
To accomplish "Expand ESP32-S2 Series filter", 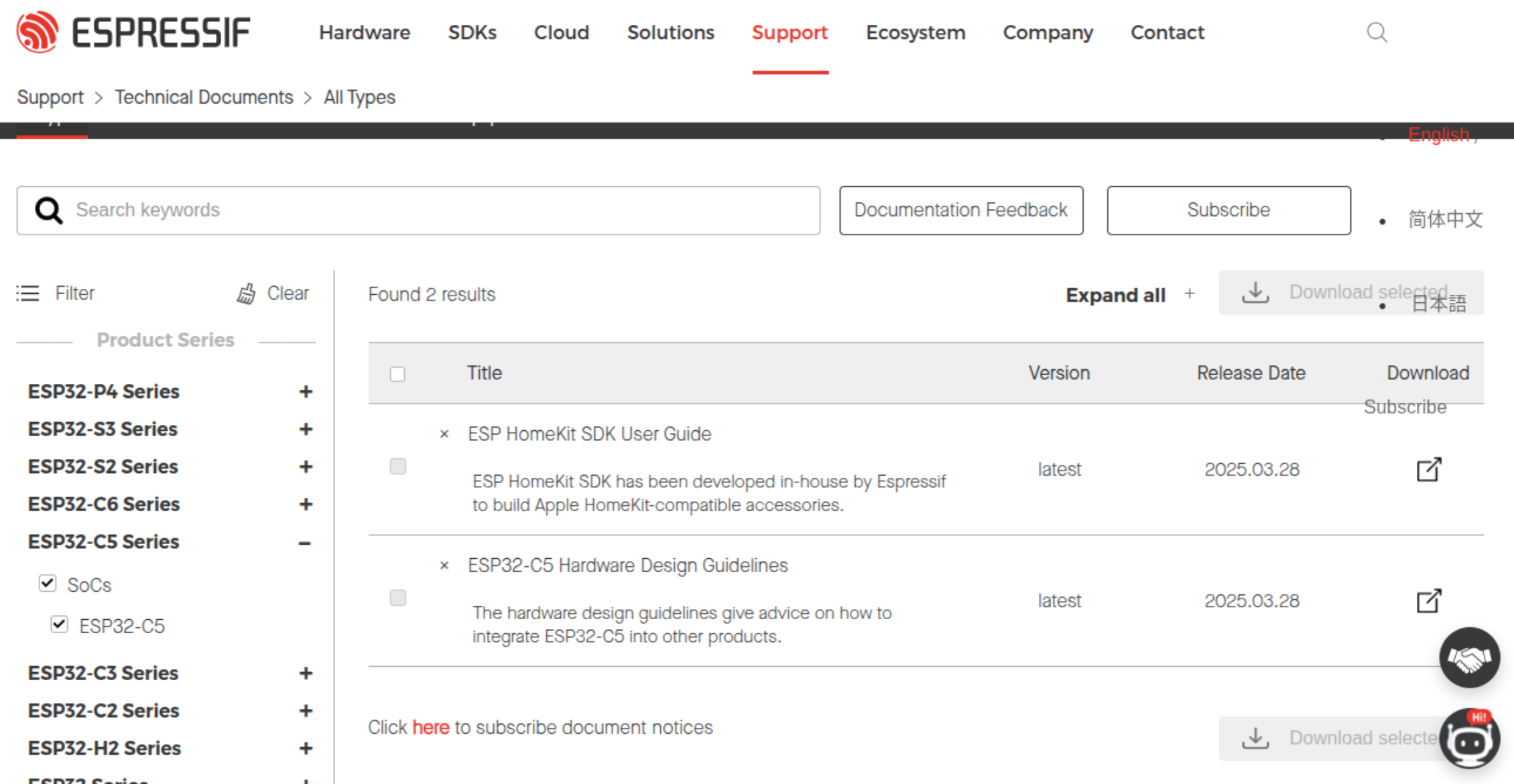I will tap(306, 466).
